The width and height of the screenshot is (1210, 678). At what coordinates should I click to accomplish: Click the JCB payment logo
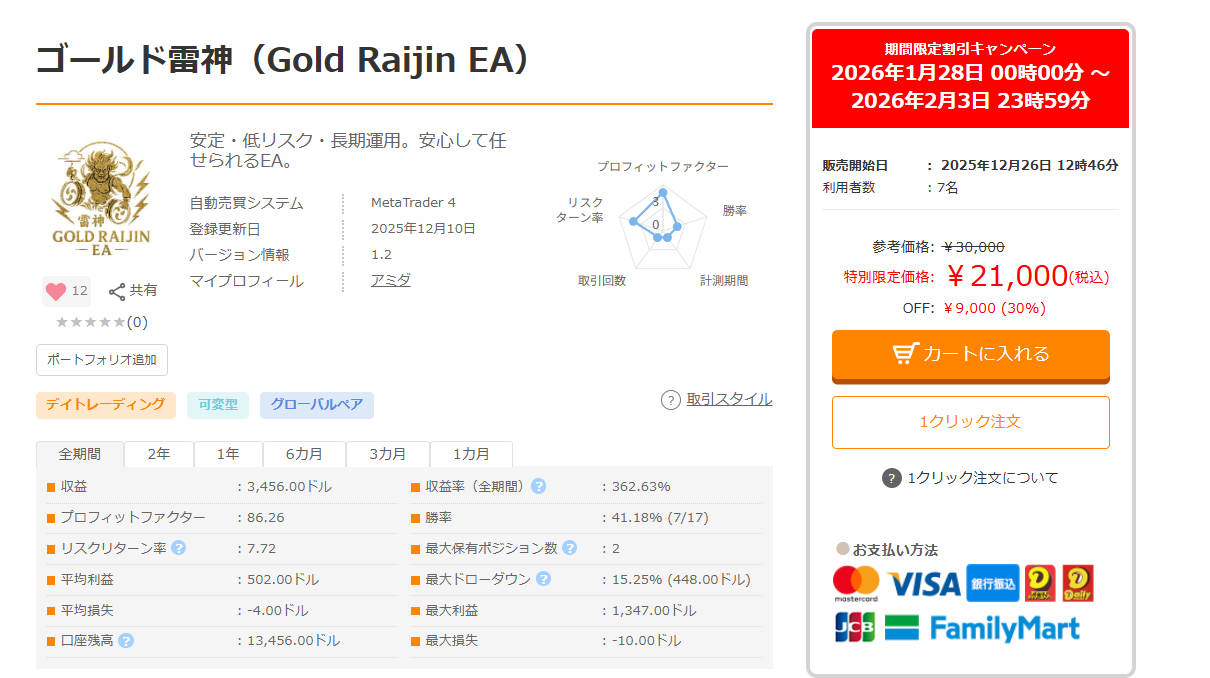point(855,627)
